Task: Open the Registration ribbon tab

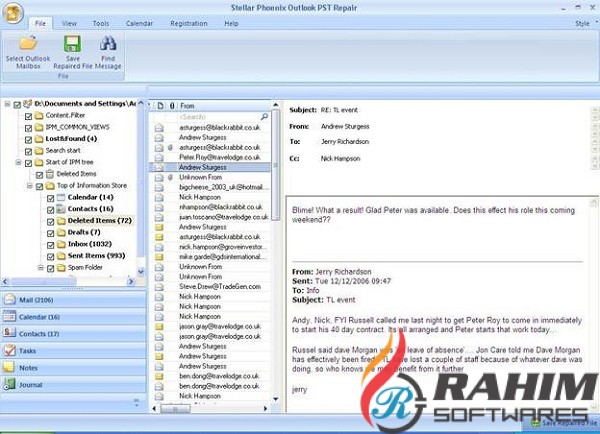Action: pyautogui.click(x=189, y=23)
